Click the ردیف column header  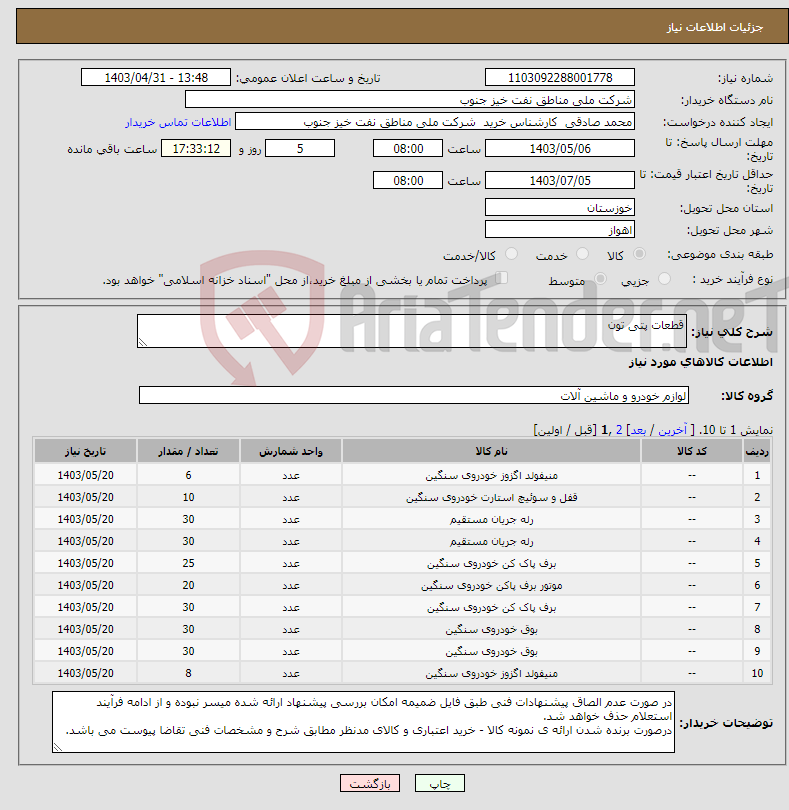click(757, 451)
